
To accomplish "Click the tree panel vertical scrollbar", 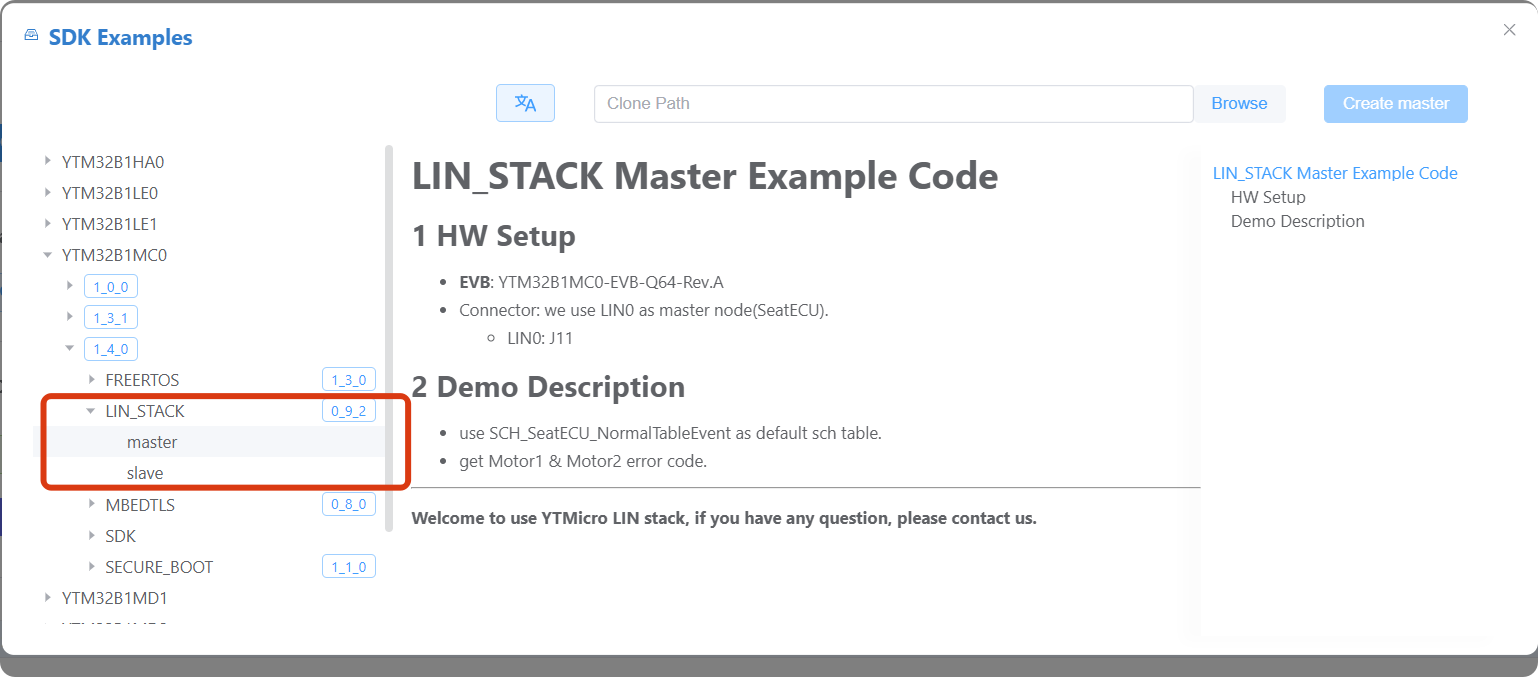I will point(389,338).
